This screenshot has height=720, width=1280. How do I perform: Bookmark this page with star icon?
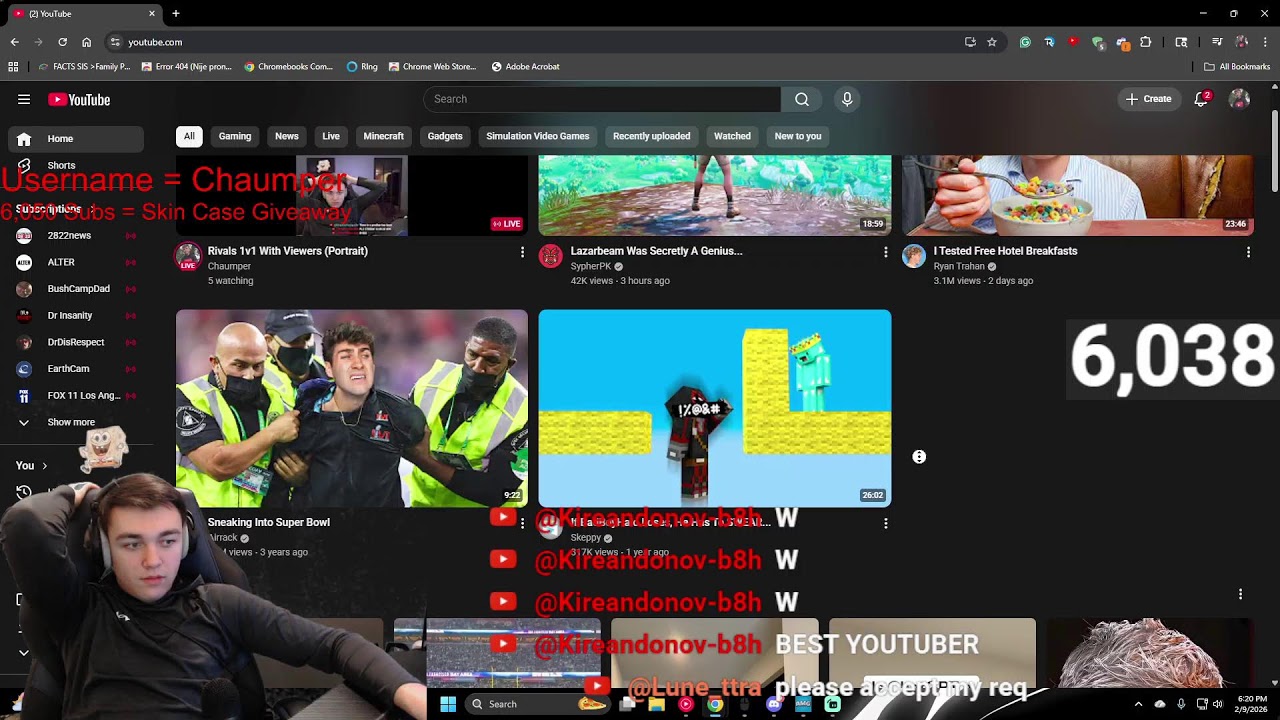point(992,42)
